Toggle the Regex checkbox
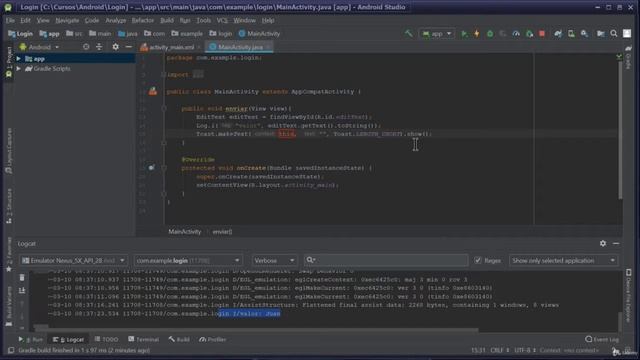The height and width of the screenshot is (360, 640). coord(478,260)
